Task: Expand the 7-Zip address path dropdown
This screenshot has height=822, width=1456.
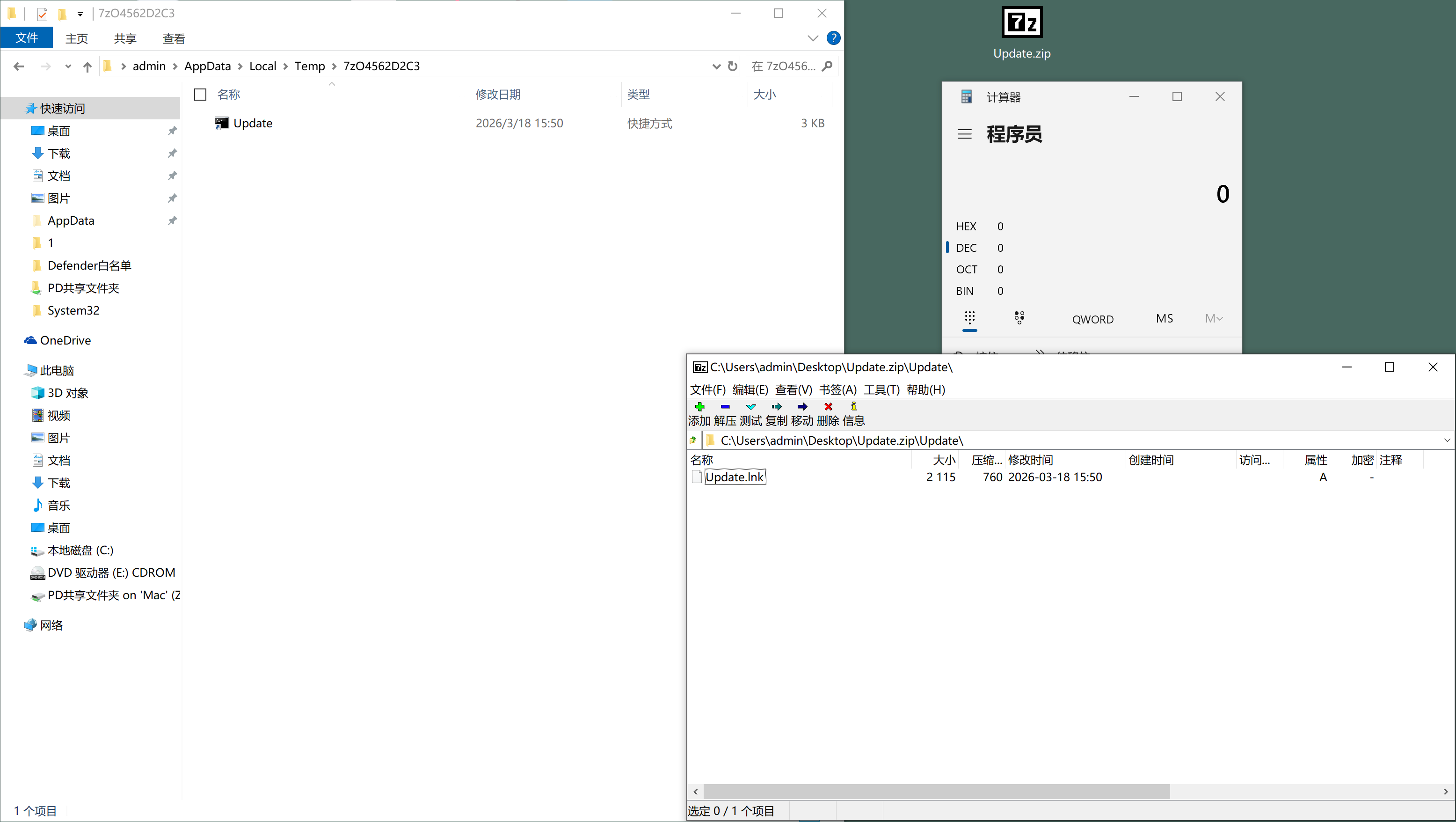Action: (x=1446, y=440)
